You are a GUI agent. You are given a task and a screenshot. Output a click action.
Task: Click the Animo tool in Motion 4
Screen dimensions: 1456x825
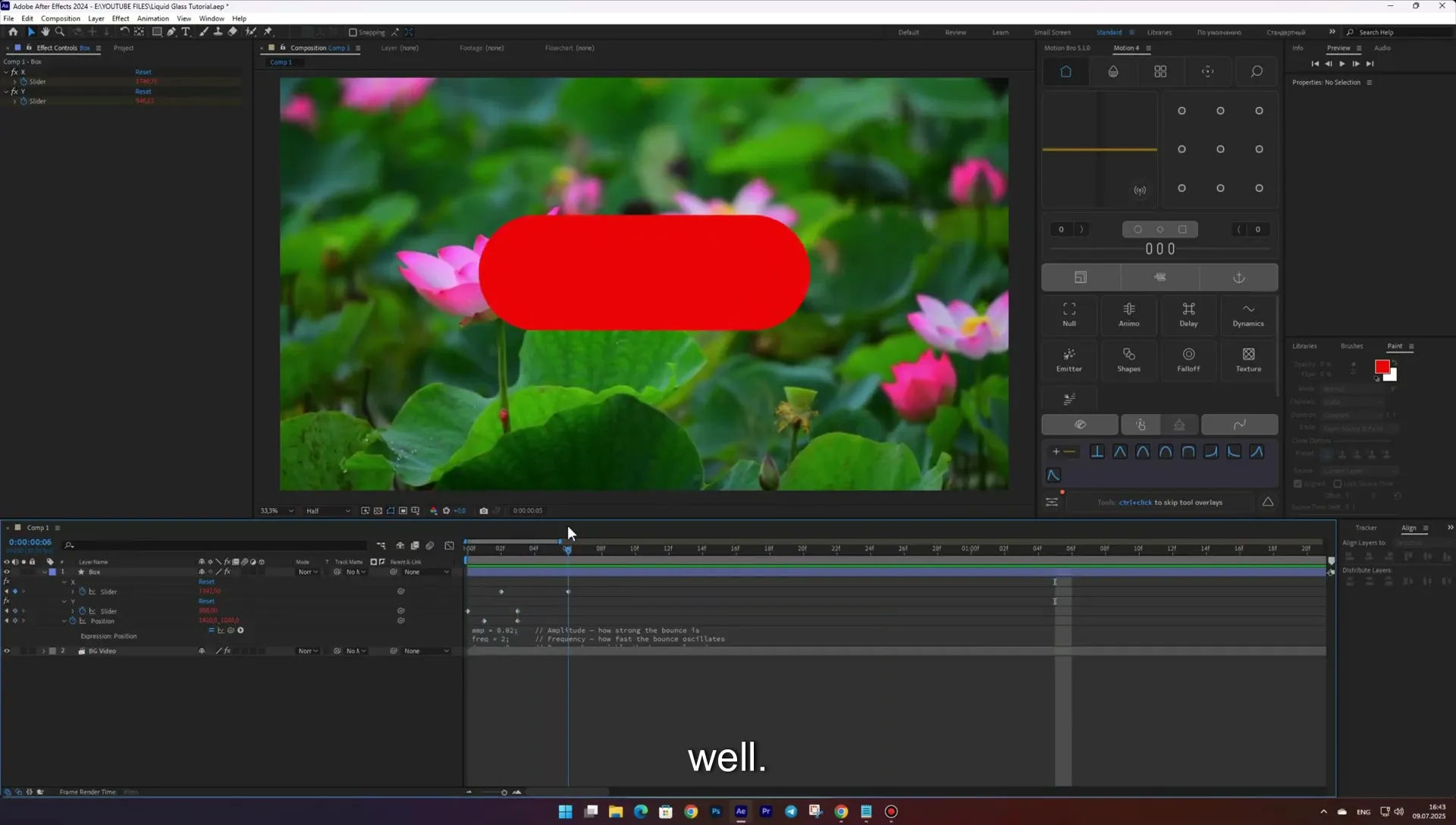[x=1129, y=314]
